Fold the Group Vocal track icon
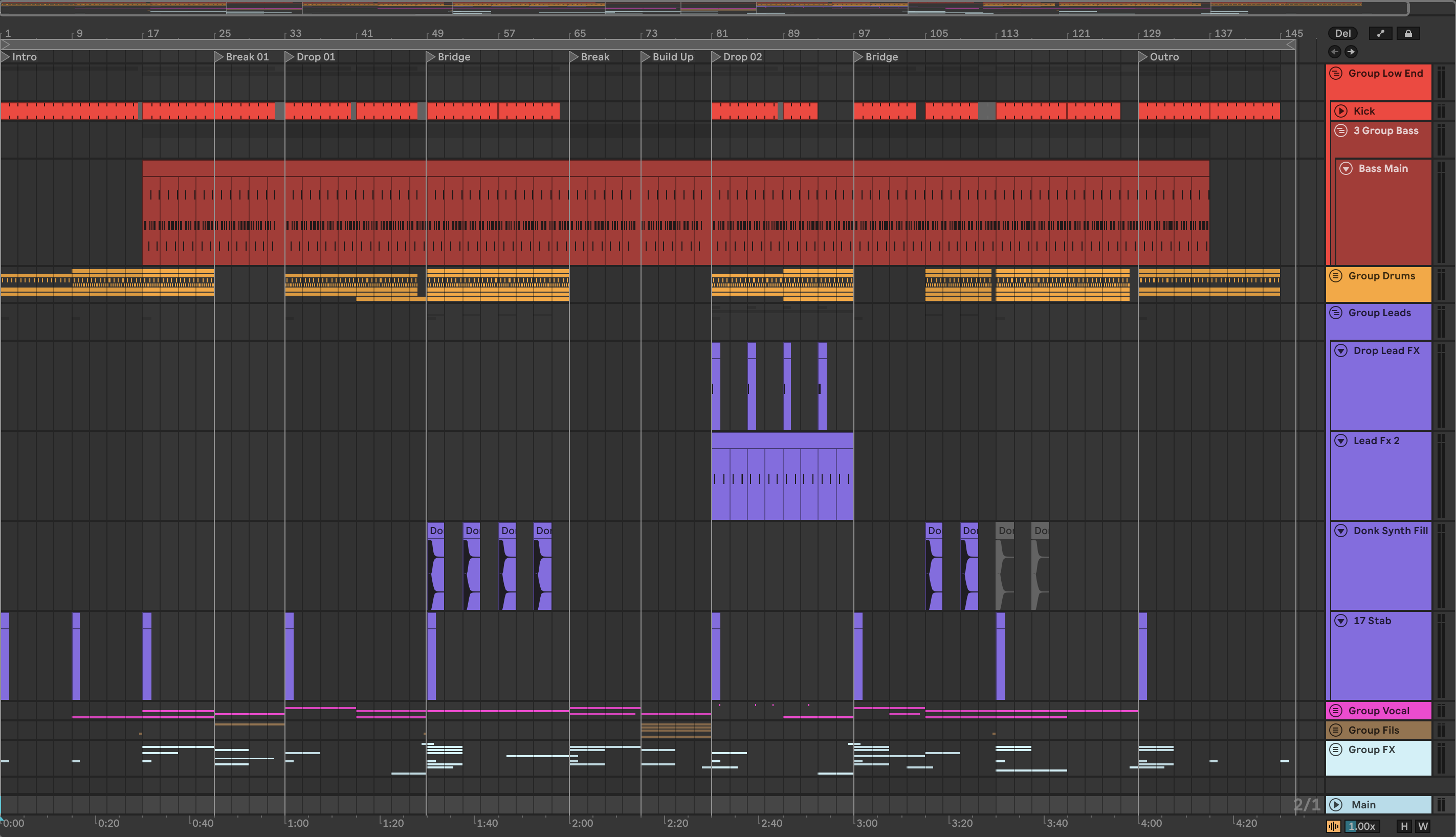The image size is (1456, 837). 1336,711
